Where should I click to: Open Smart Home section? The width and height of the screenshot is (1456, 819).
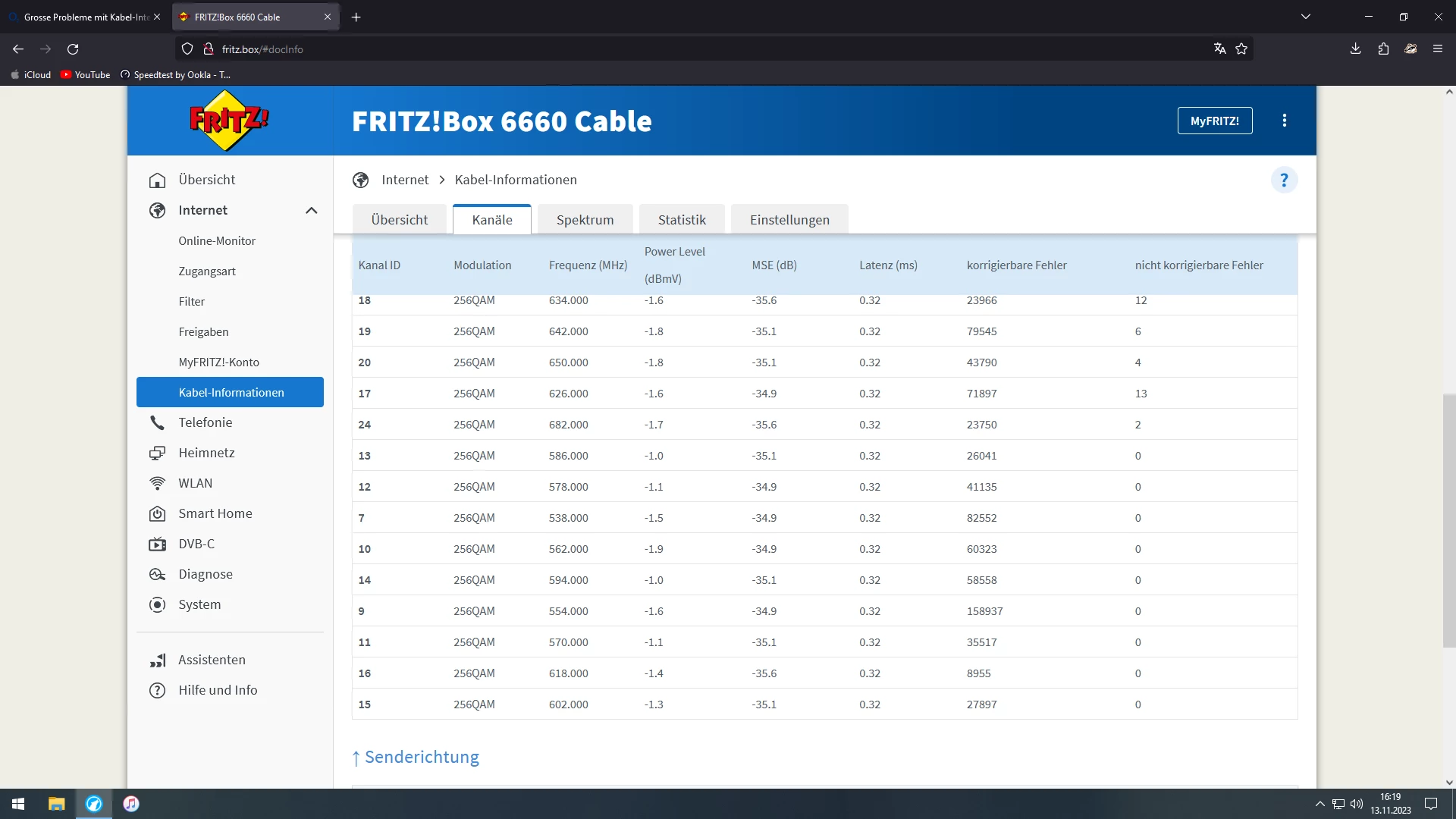(x=215, y=513)
